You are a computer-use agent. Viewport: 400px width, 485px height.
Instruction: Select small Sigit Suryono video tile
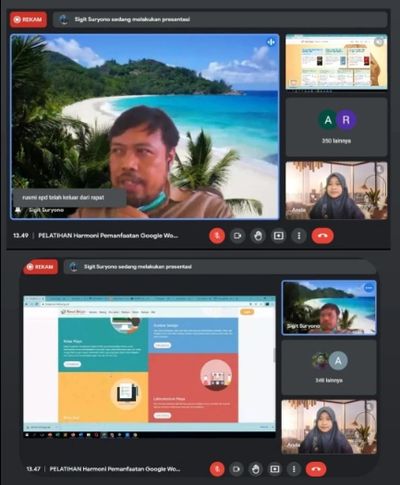[329, 307]
